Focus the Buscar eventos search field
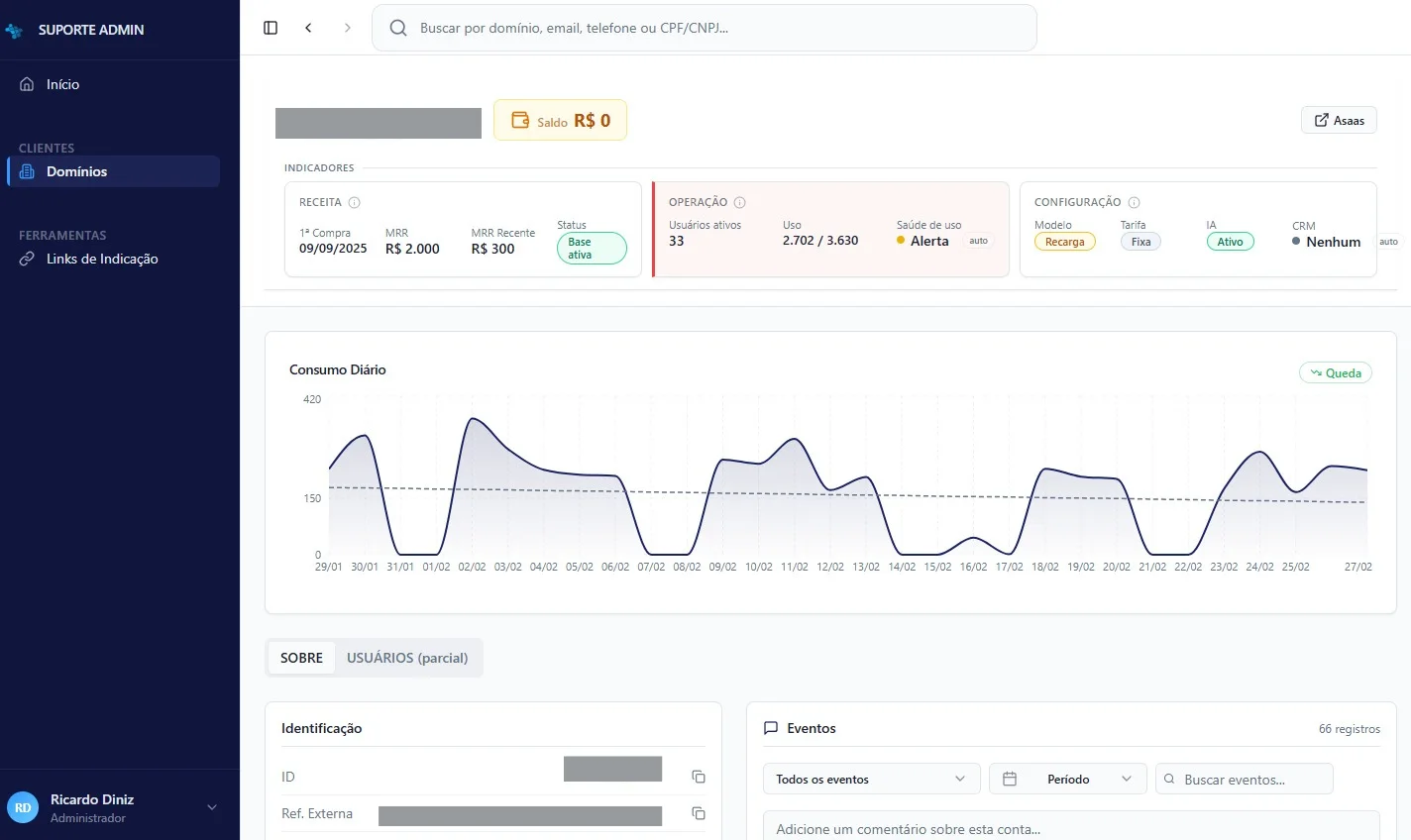This screenshot has width=1411, height=840. (1245, 779)
